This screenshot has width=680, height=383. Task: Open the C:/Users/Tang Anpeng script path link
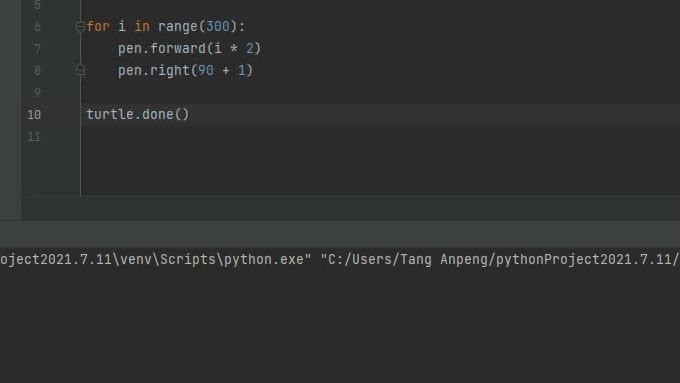point(500,259)
